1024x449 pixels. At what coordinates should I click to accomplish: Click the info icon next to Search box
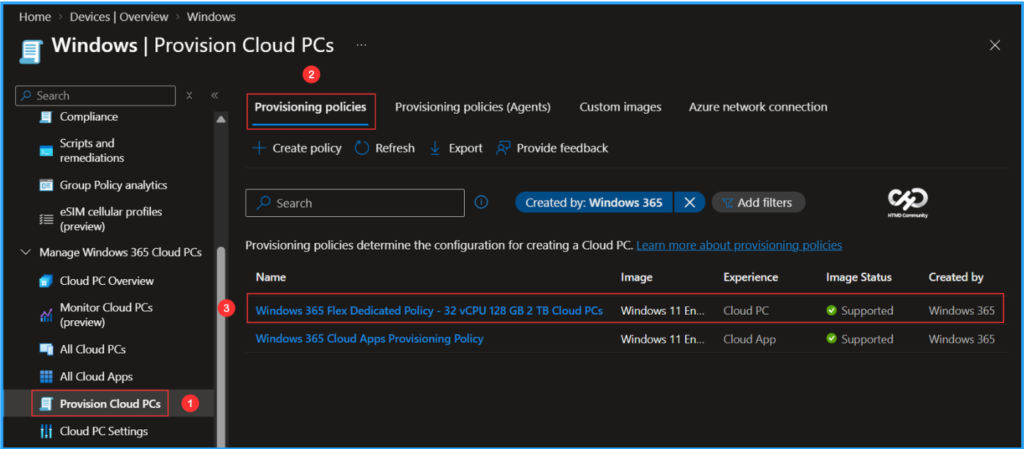pyautogui.click(x=481, y=202)
